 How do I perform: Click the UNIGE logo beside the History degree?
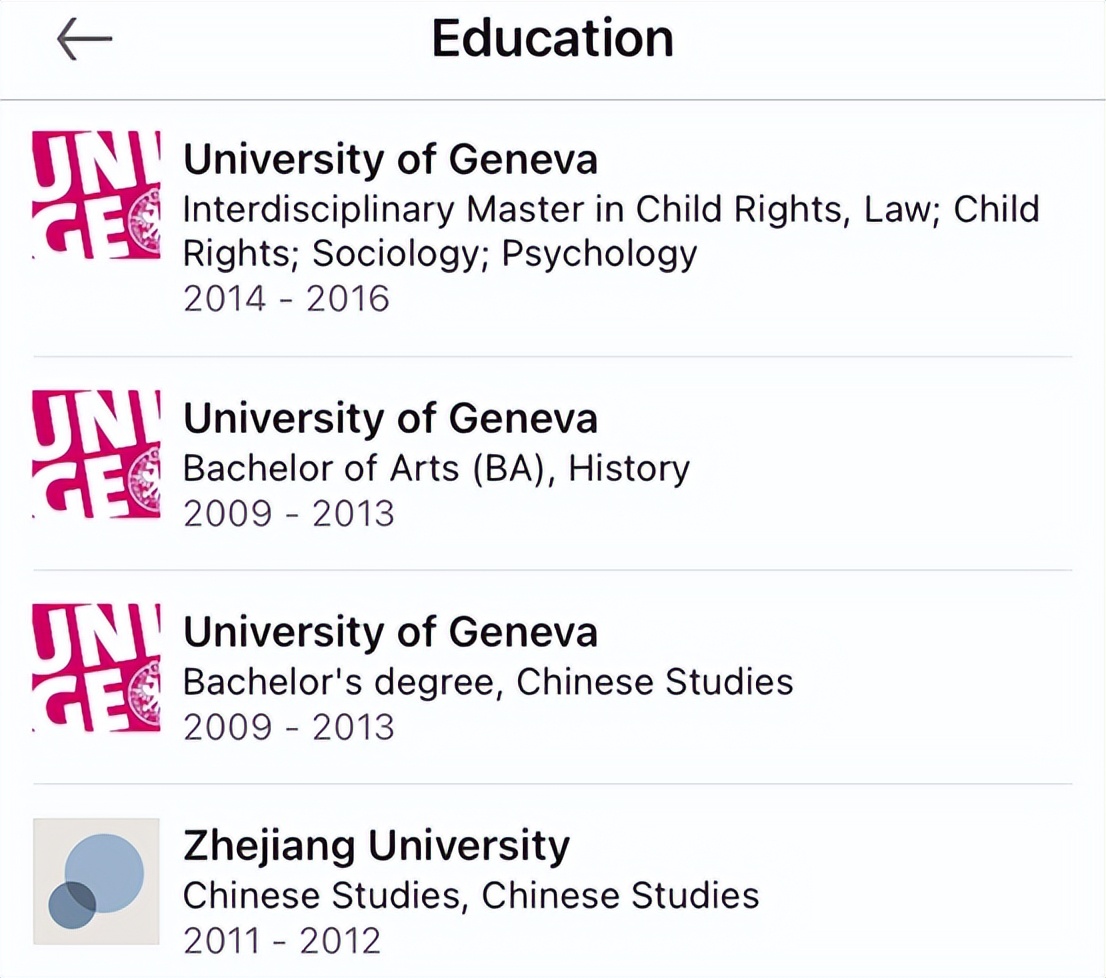point(95,455)
